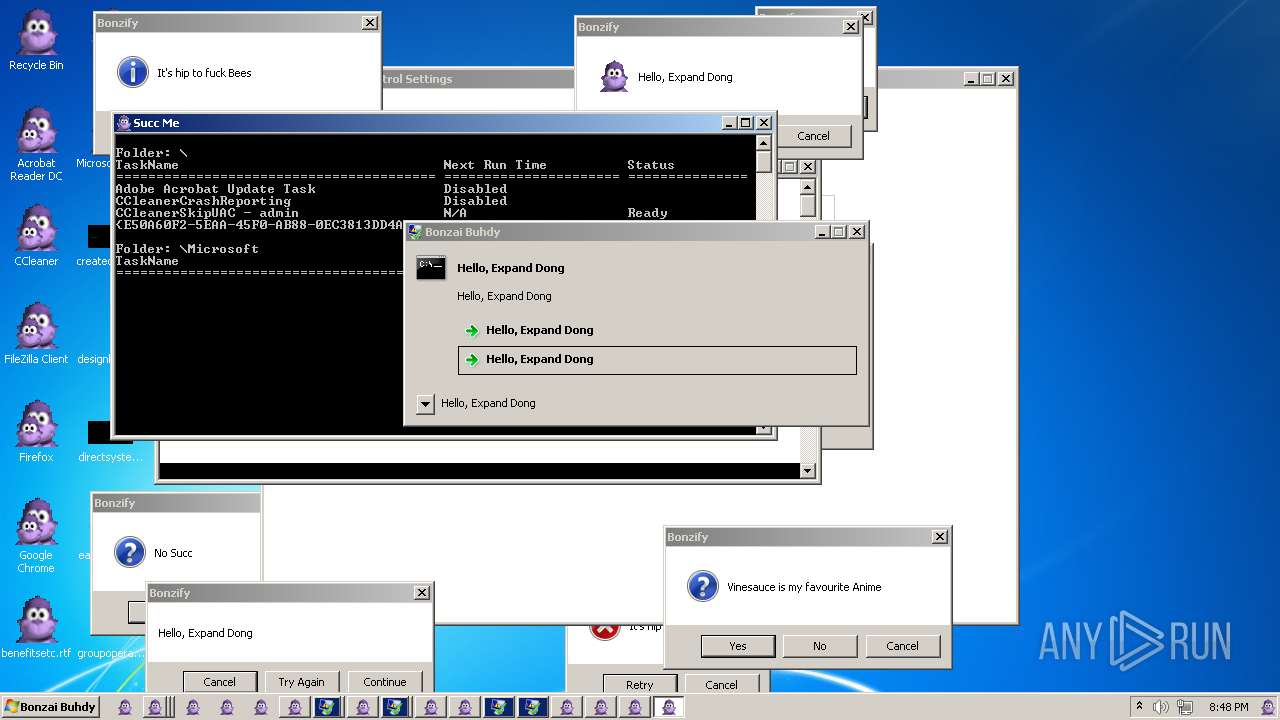
Task: Click the 'No Succ' message text
Action: [x=173, y=553]
